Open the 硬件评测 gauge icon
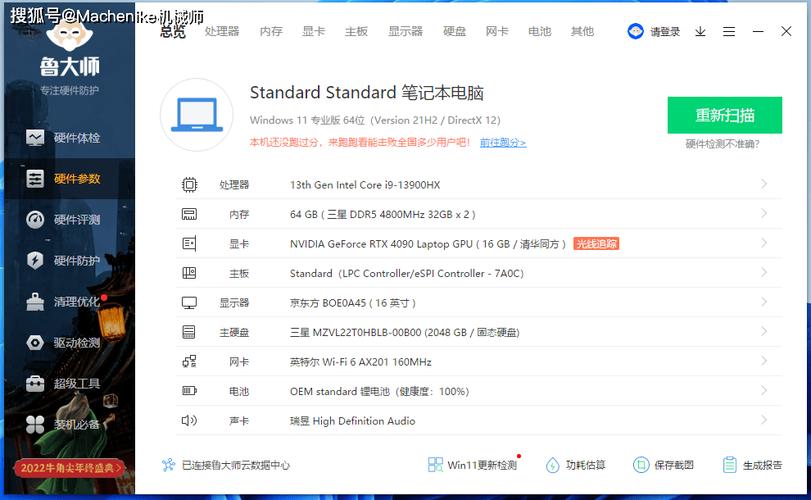811x500 pixels. [x=35, y=220]
